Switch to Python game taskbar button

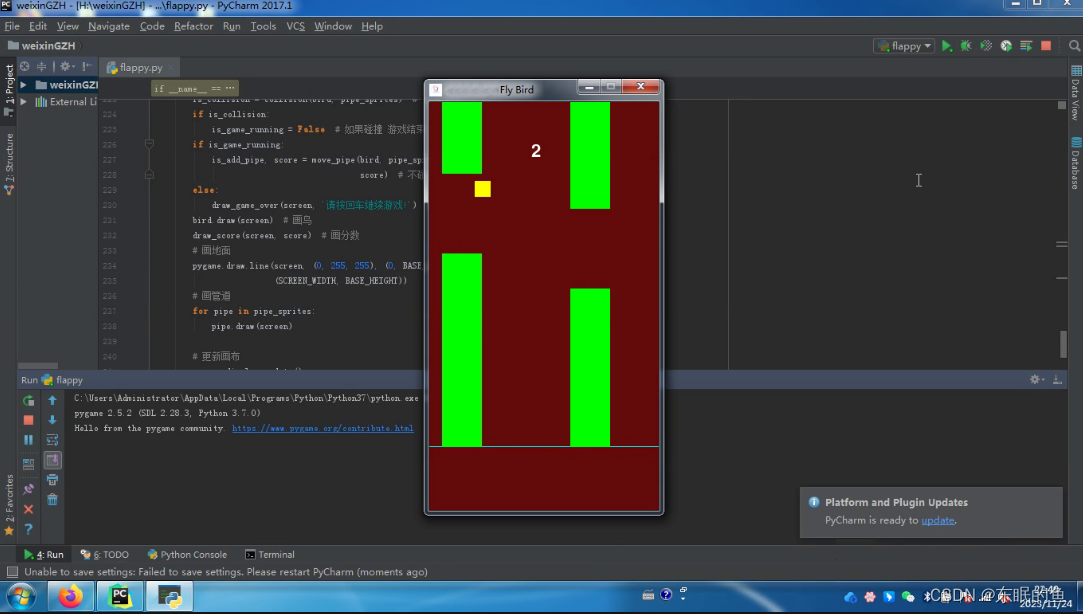click(x=169, y=597)
